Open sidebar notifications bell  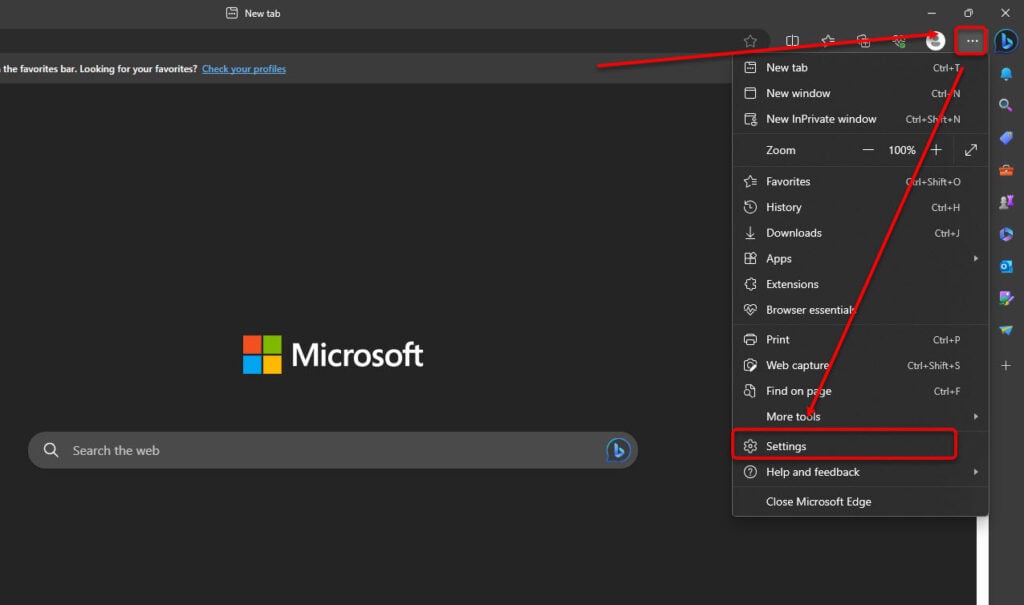[x=1006, y=74]
